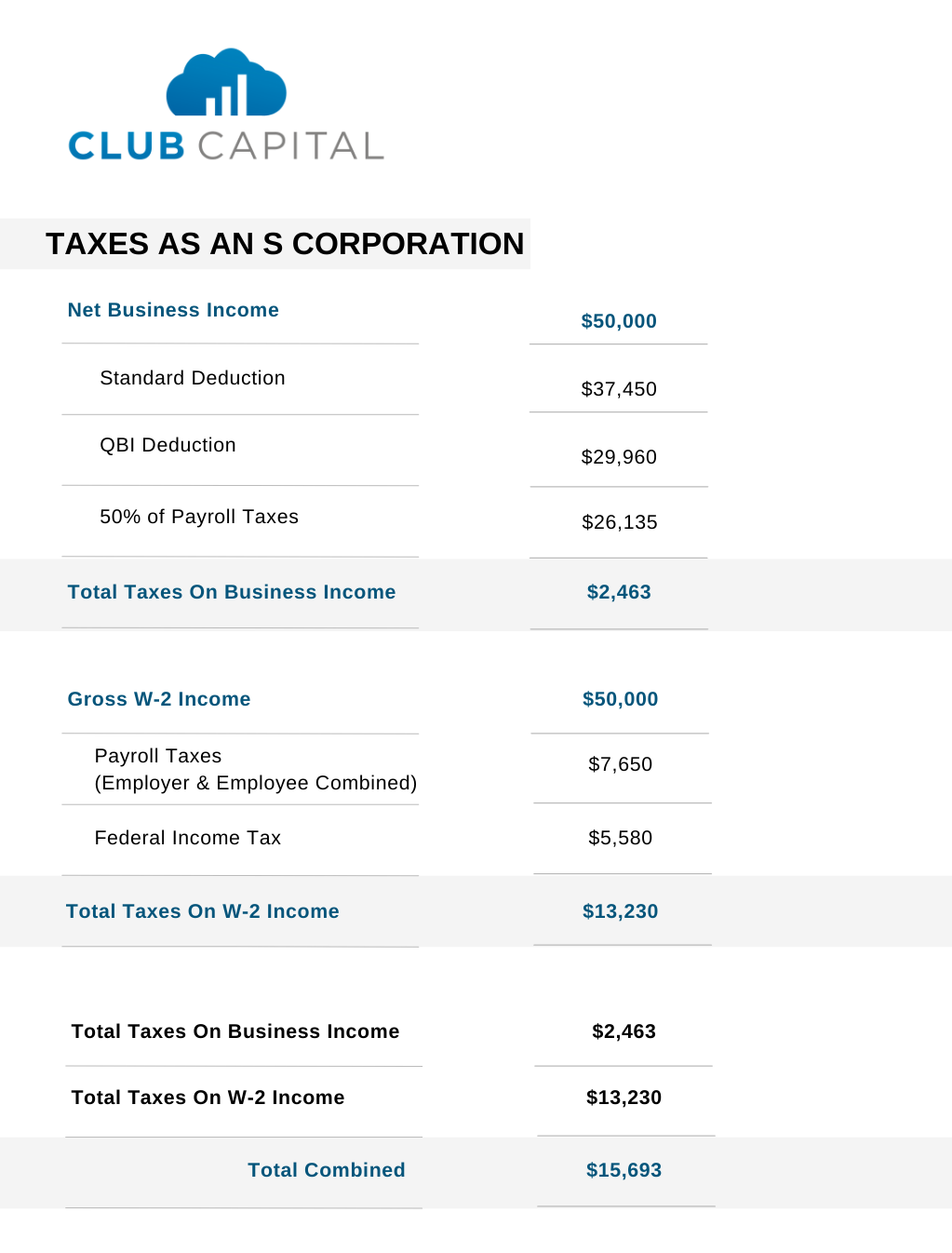The height and width of the screenshot is (1253, 952).
Task: Click the $7,650 payroll taxes amount
Action: pos(621,764)
